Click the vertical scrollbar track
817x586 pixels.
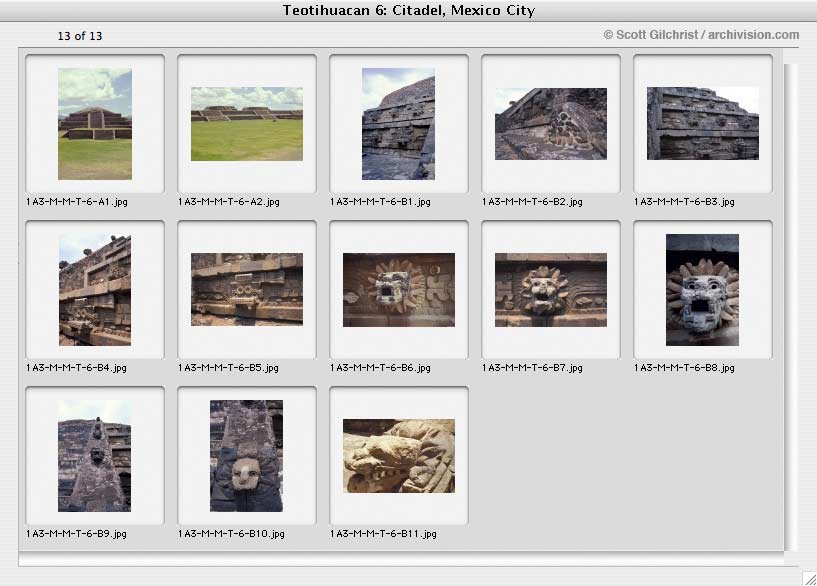click(791, 307)
